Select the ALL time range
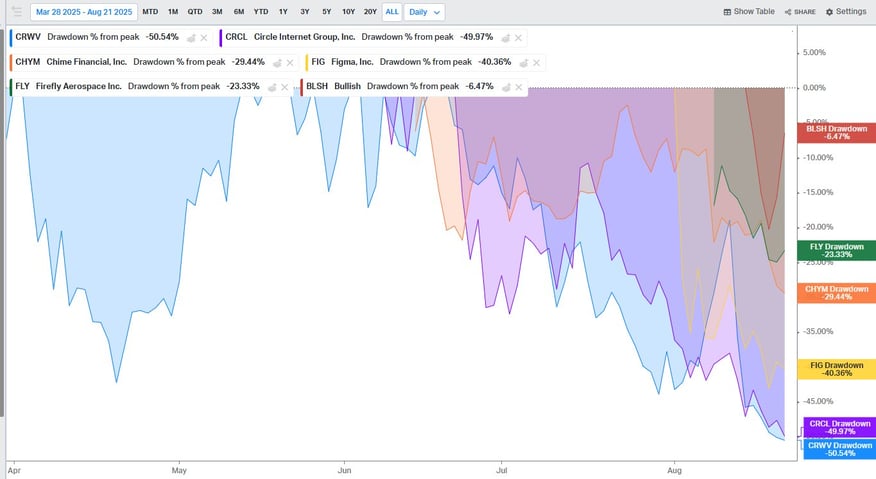 [x=392, y=12]
